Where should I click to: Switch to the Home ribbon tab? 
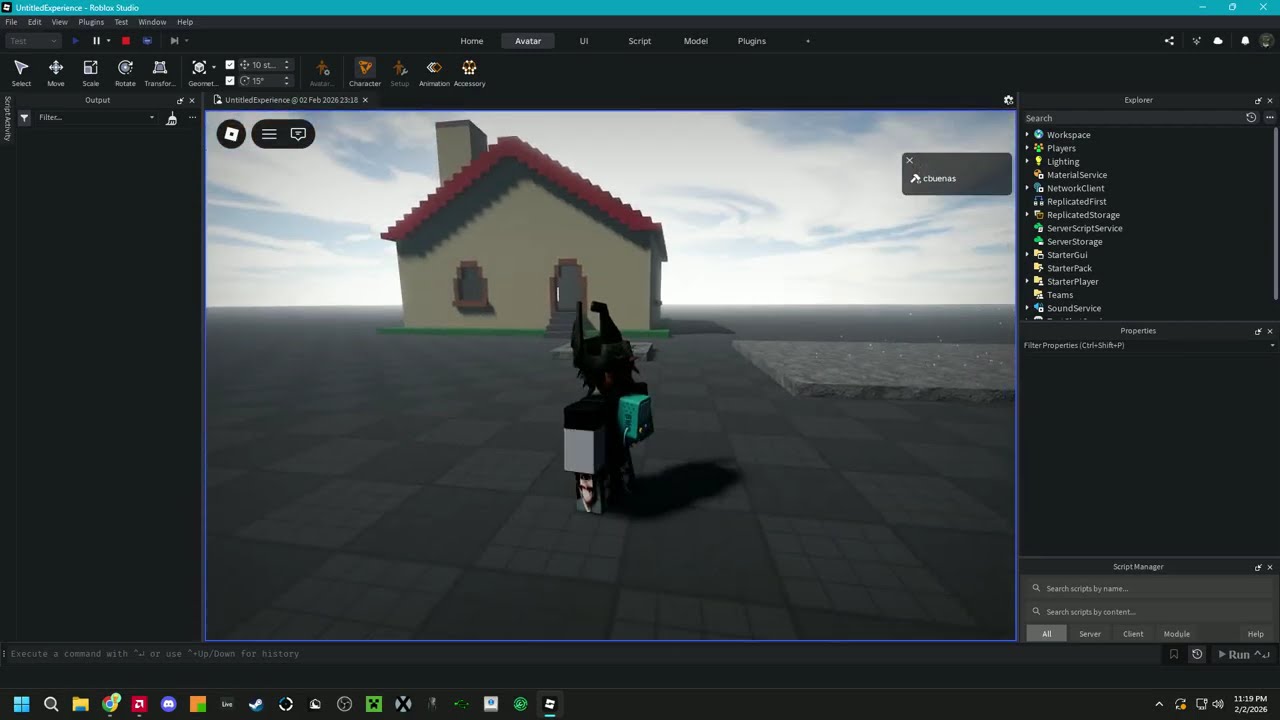472,41
